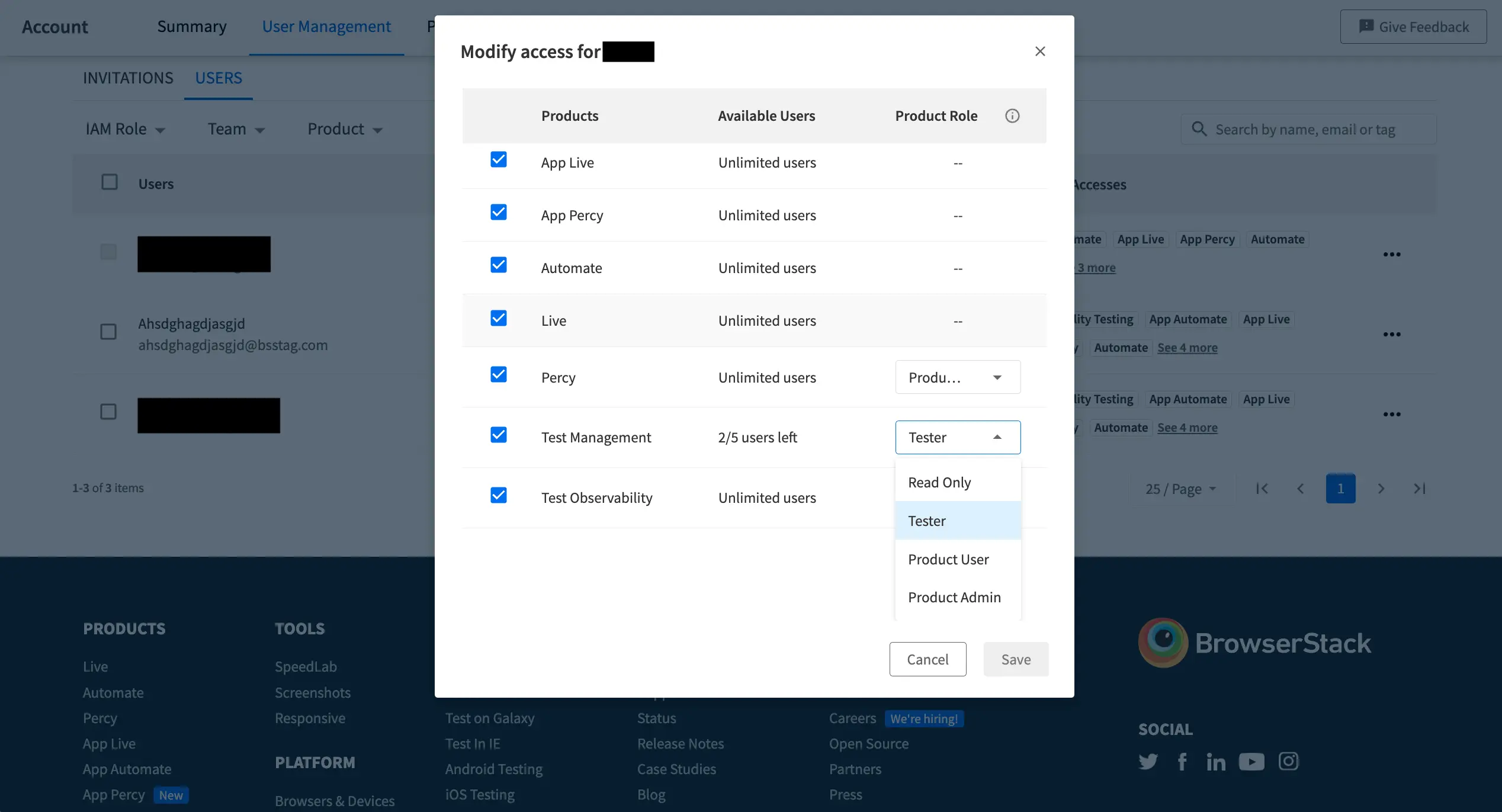Uncheck the App Live product checkbox
Screen dimensions: 1502x812
point(499,159)
